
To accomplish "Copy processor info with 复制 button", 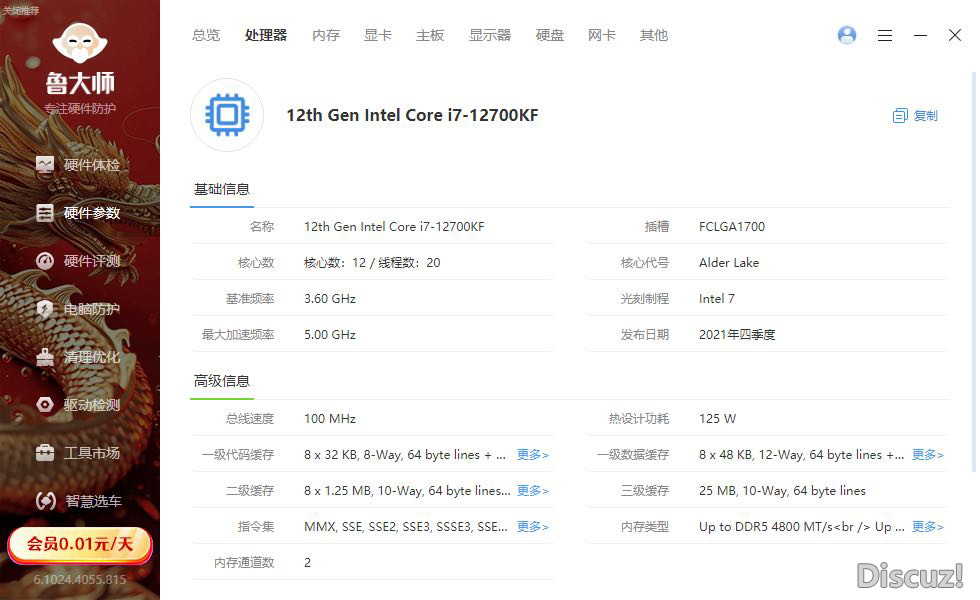I will point(915,116).
